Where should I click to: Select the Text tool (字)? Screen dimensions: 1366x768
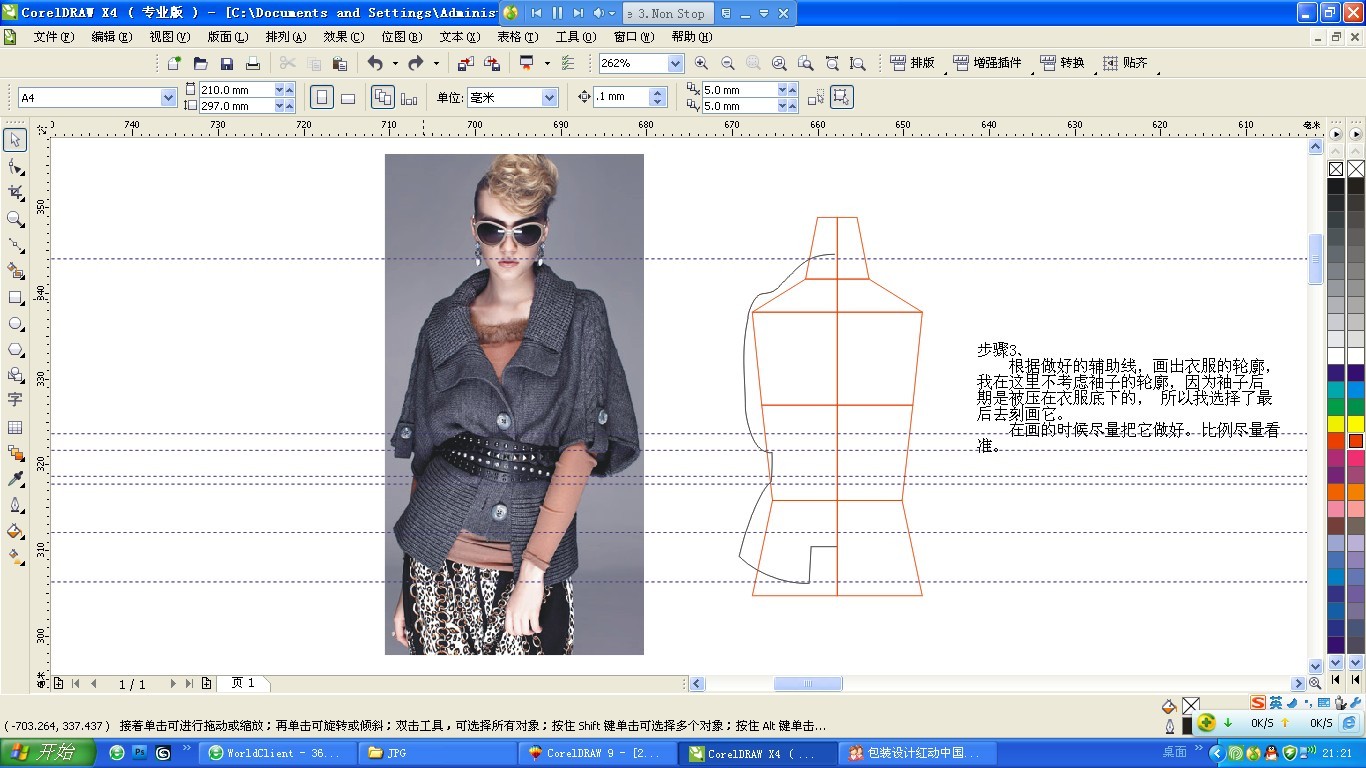[x=15, y=400]
